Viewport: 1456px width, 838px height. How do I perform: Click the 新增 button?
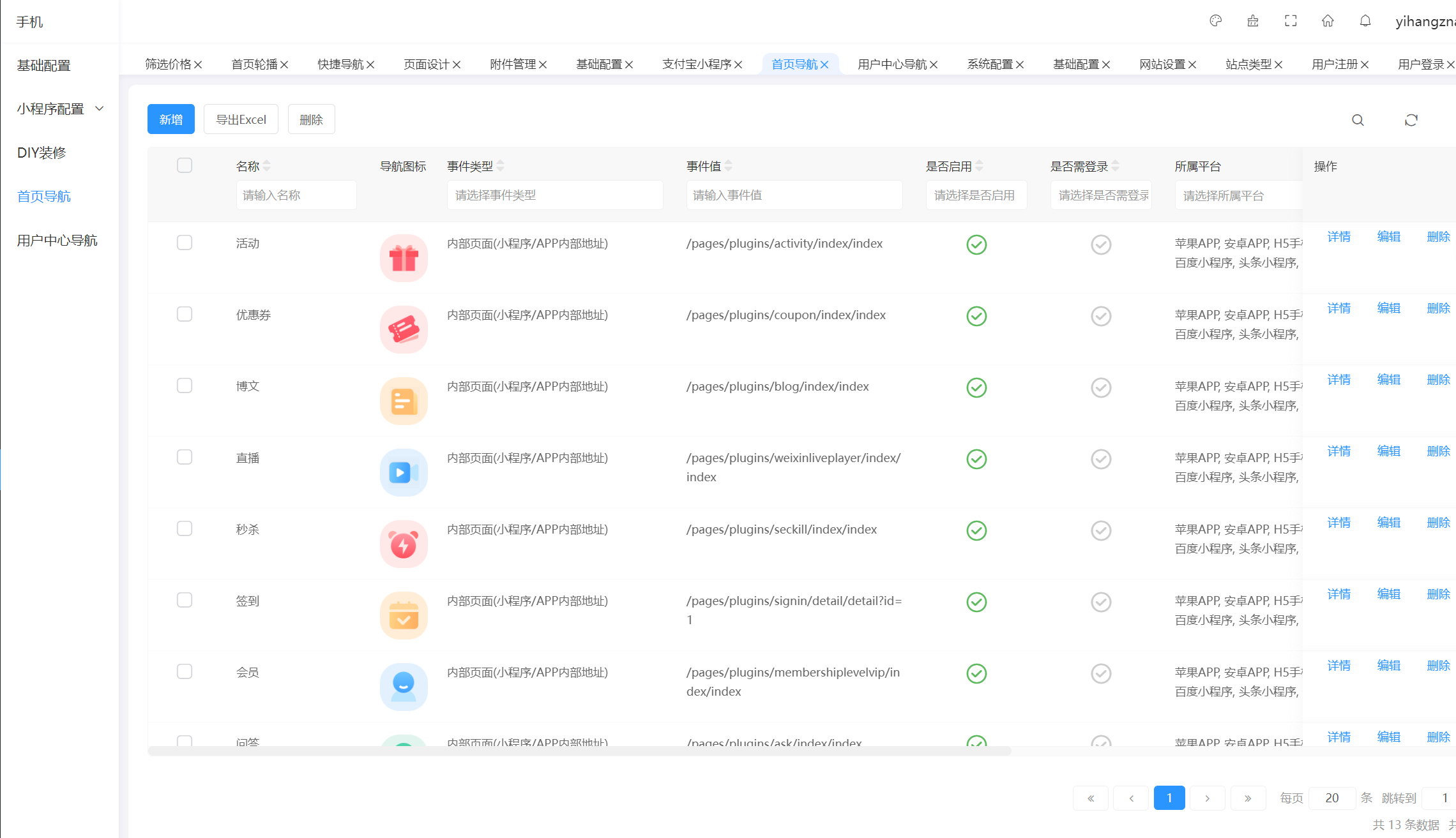171,119
